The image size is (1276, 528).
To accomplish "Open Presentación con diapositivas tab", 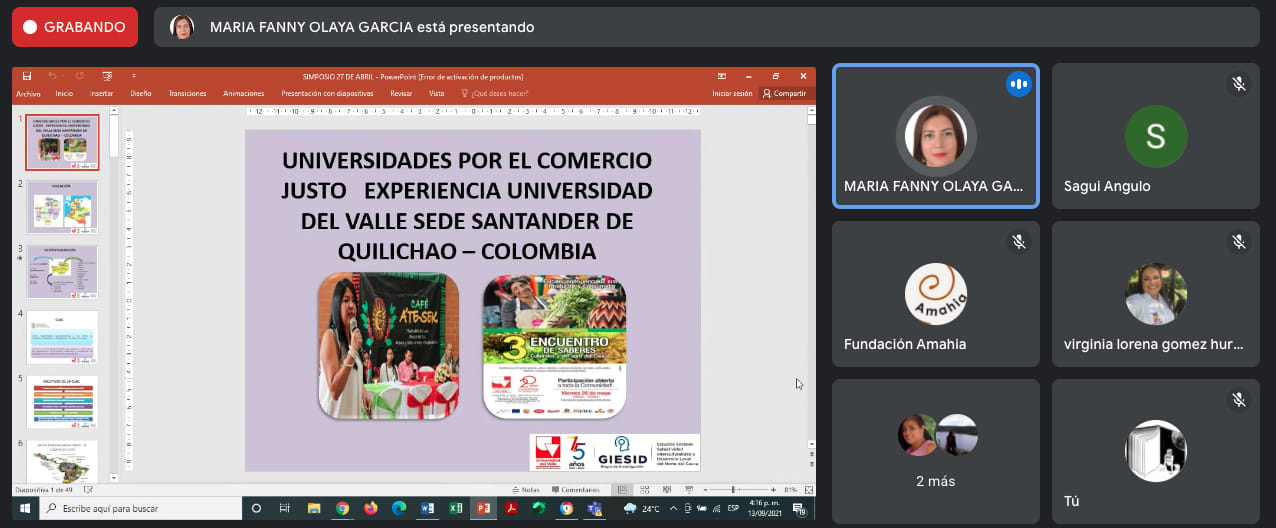I will (x=327, y=93).
